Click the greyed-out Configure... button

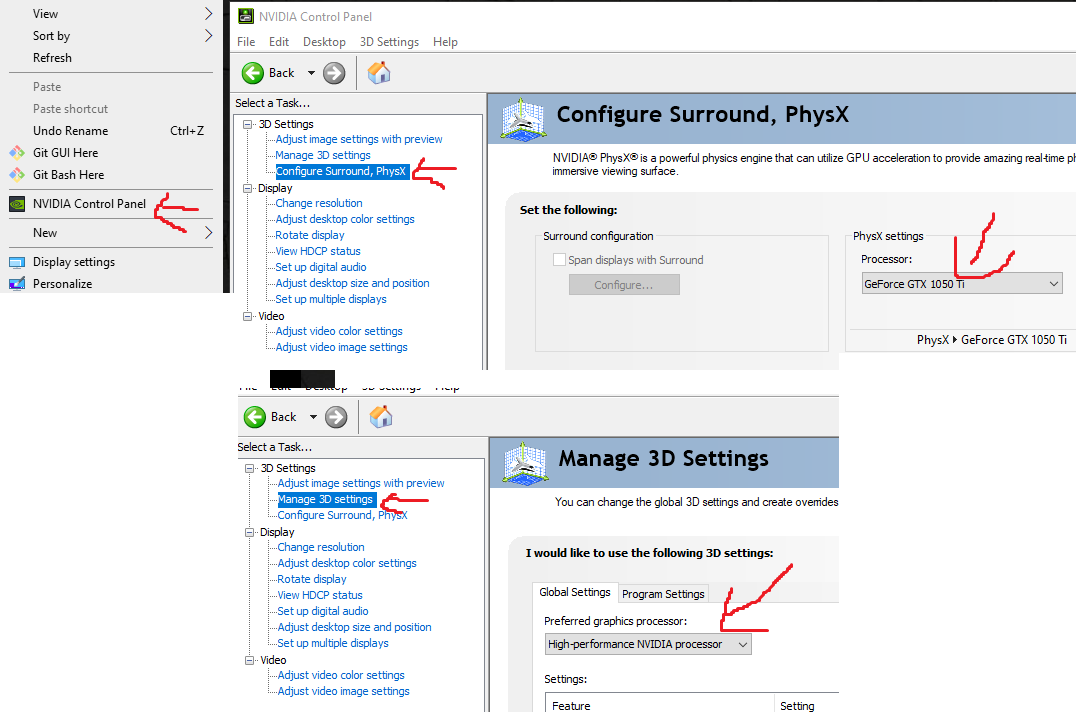pos(624,285)
